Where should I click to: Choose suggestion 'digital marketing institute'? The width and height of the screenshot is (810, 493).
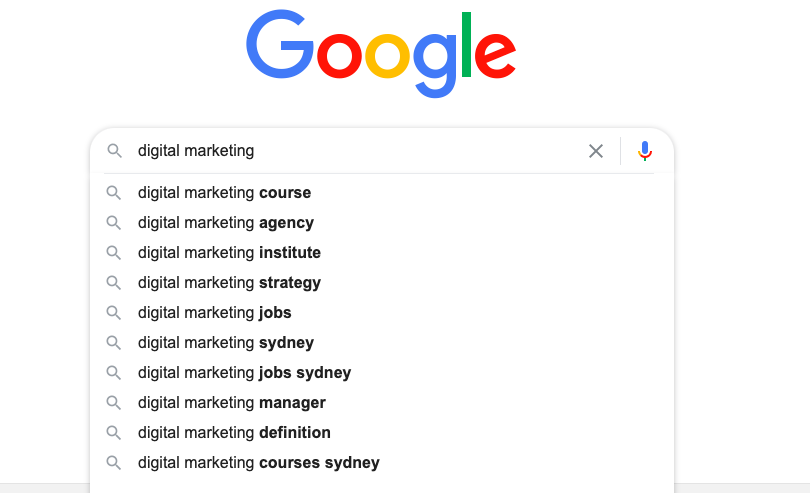pyautogui.click(x=229, y=253)
